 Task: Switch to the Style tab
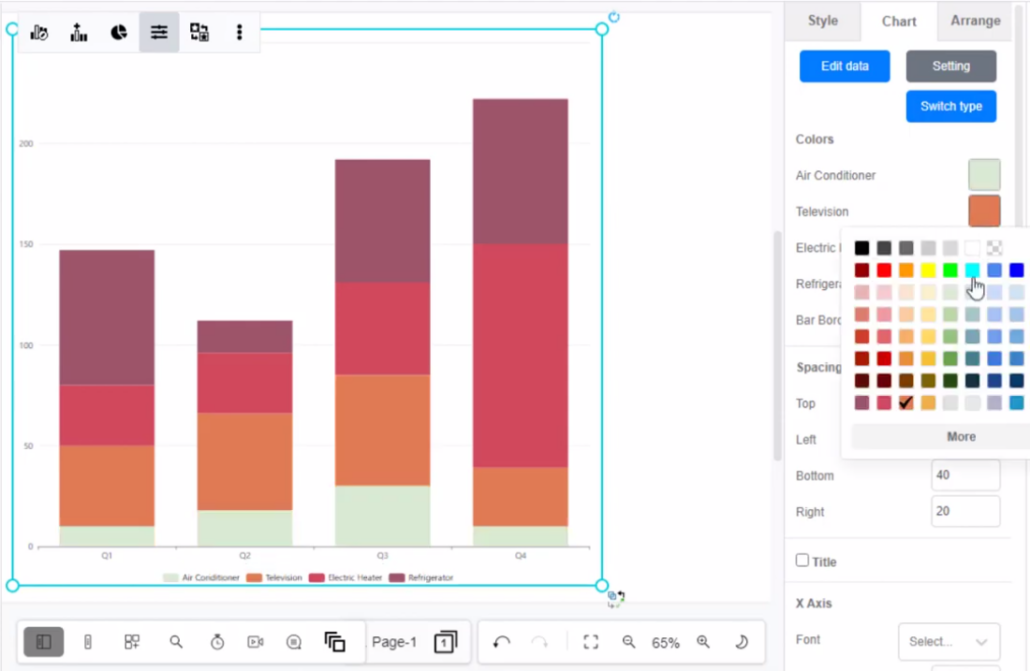click(822, 21)
